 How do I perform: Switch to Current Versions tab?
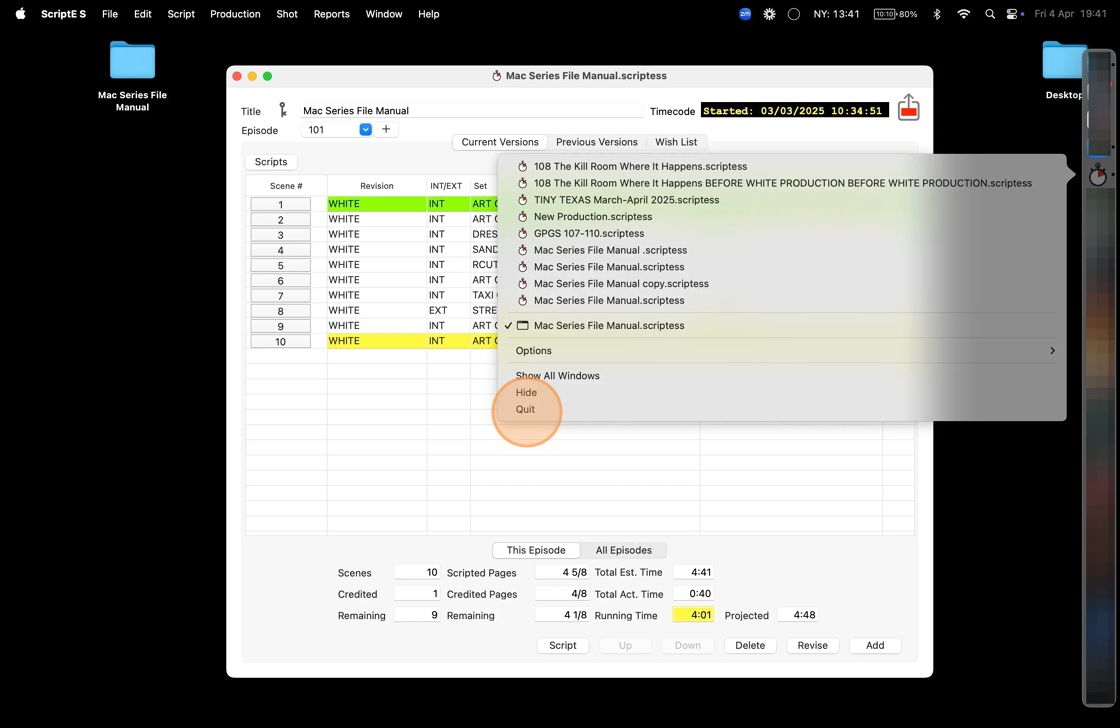pos(500,142)
